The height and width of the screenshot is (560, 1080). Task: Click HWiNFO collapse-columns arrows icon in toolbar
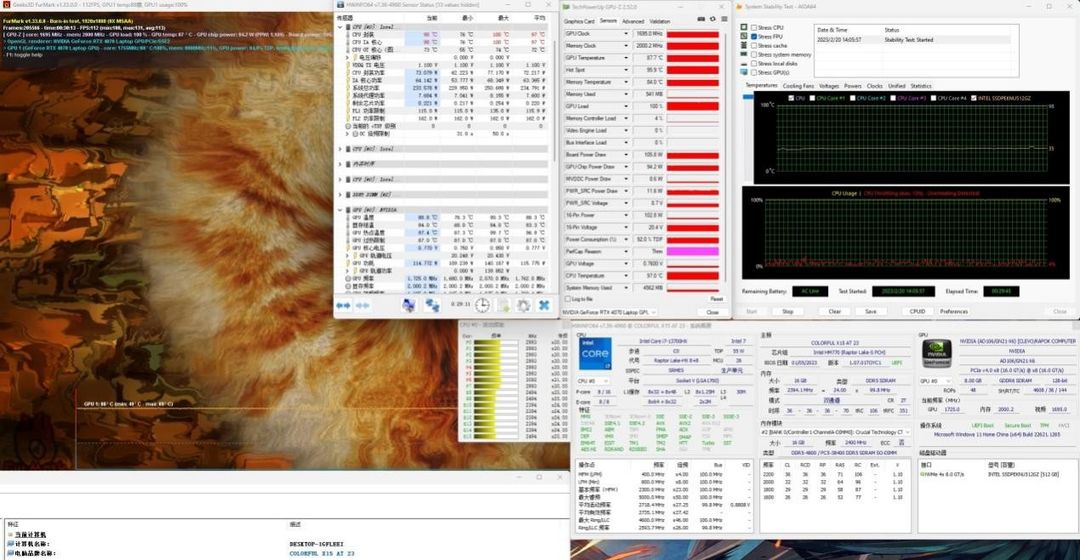pos(362,304)
